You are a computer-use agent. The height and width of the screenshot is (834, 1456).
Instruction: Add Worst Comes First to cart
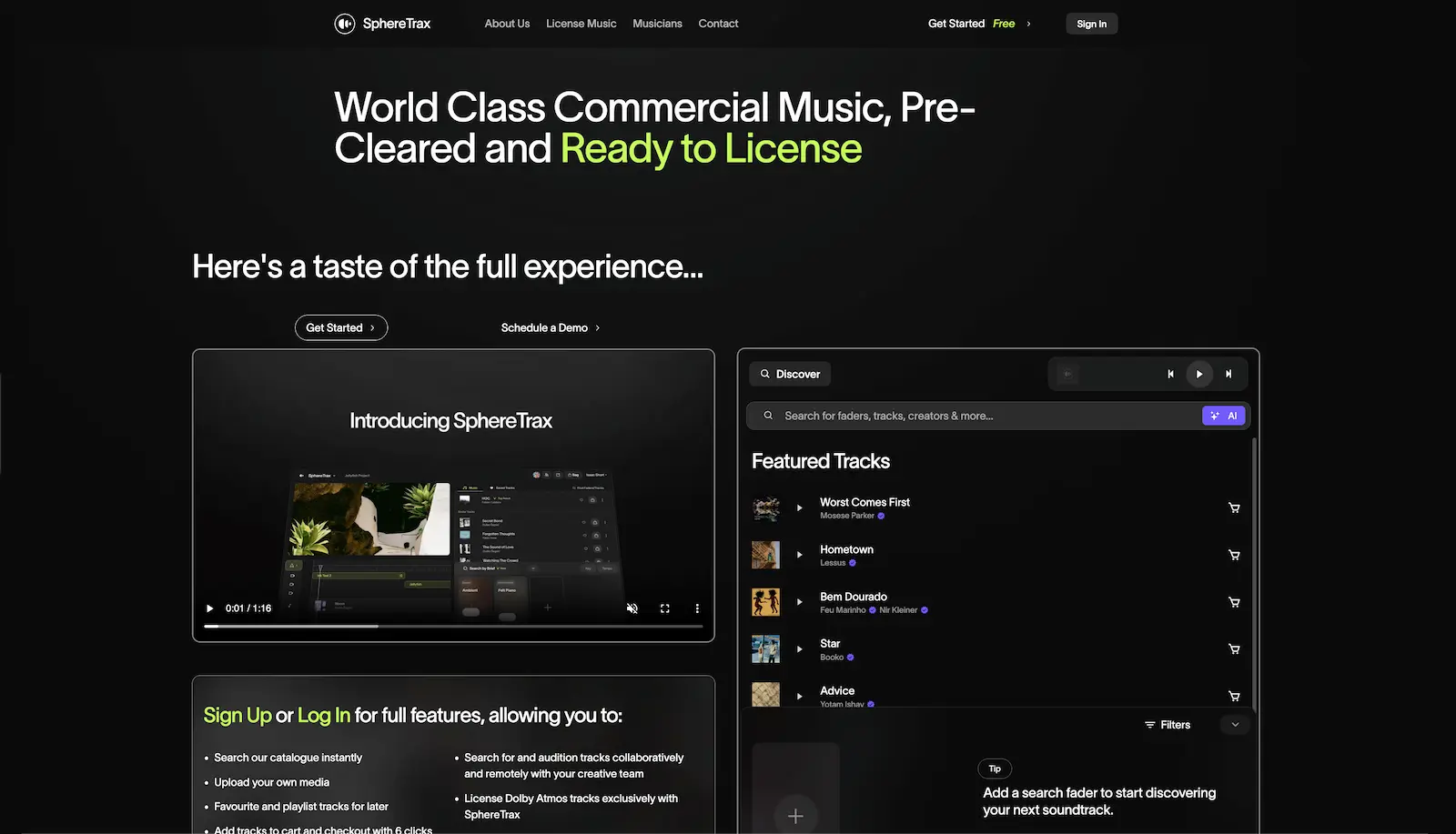pyautogui.click(x=1234, y=507)
